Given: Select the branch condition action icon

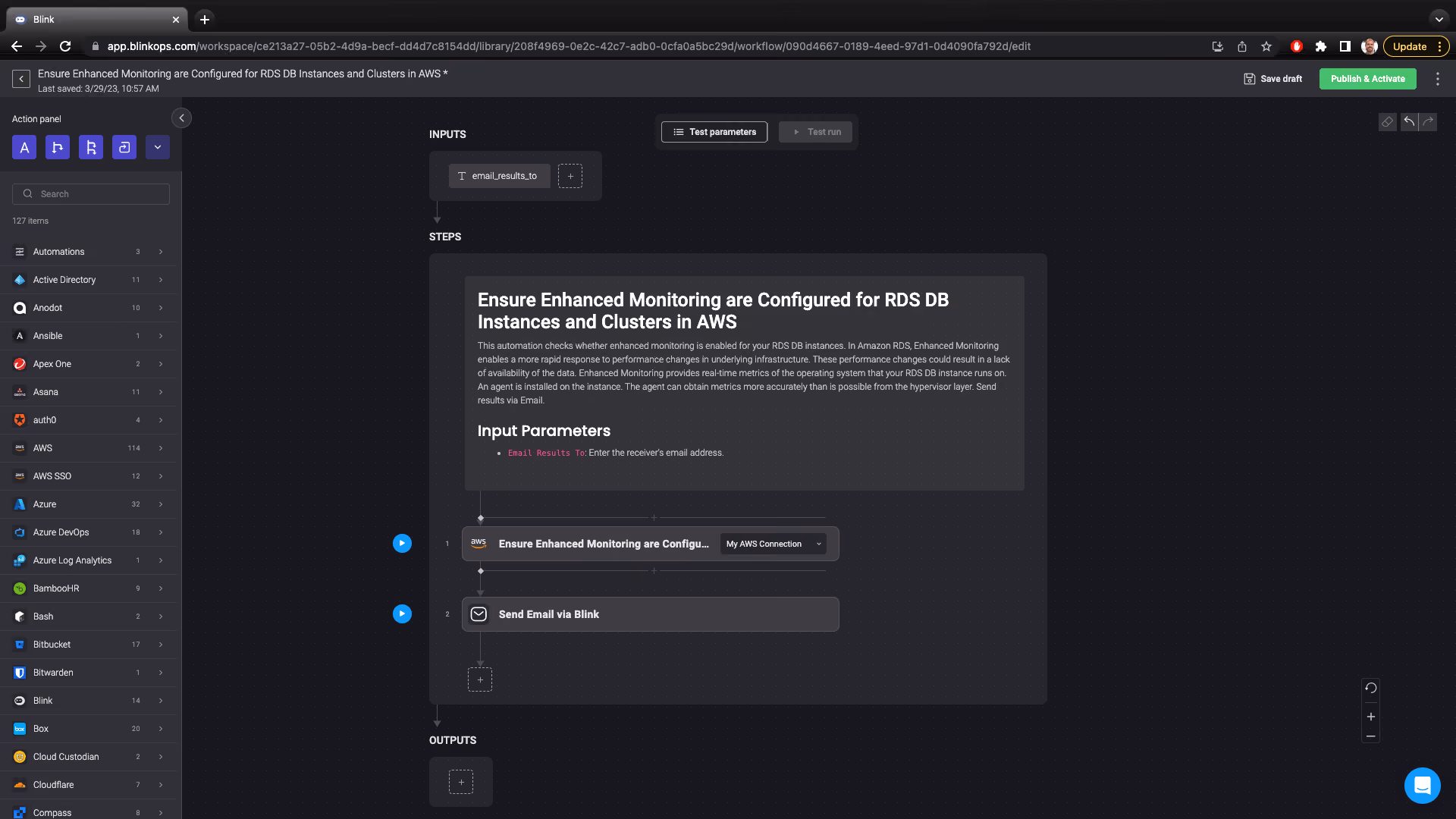Looking at the screenshot, I should pos(58,147).
